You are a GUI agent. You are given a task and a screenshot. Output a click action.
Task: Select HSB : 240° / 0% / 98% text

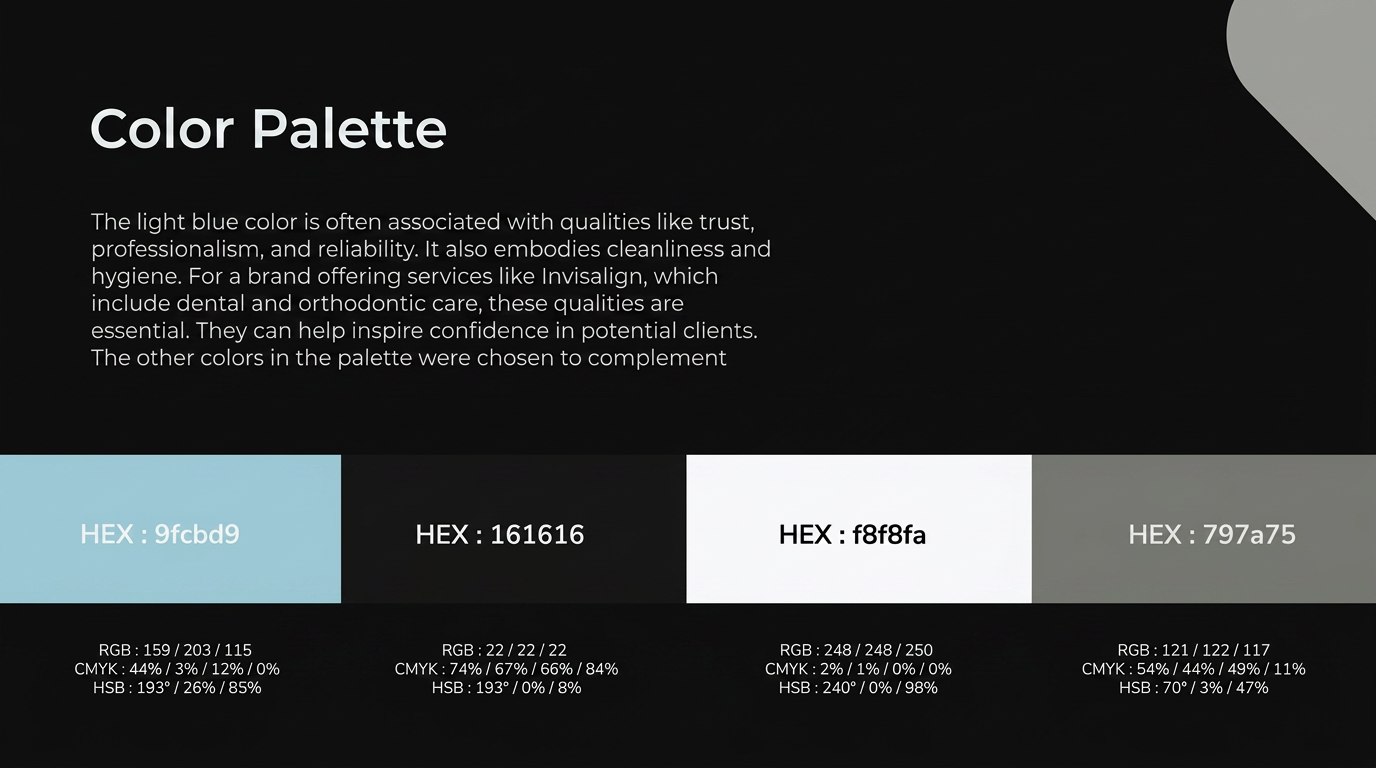pos(856,688)
